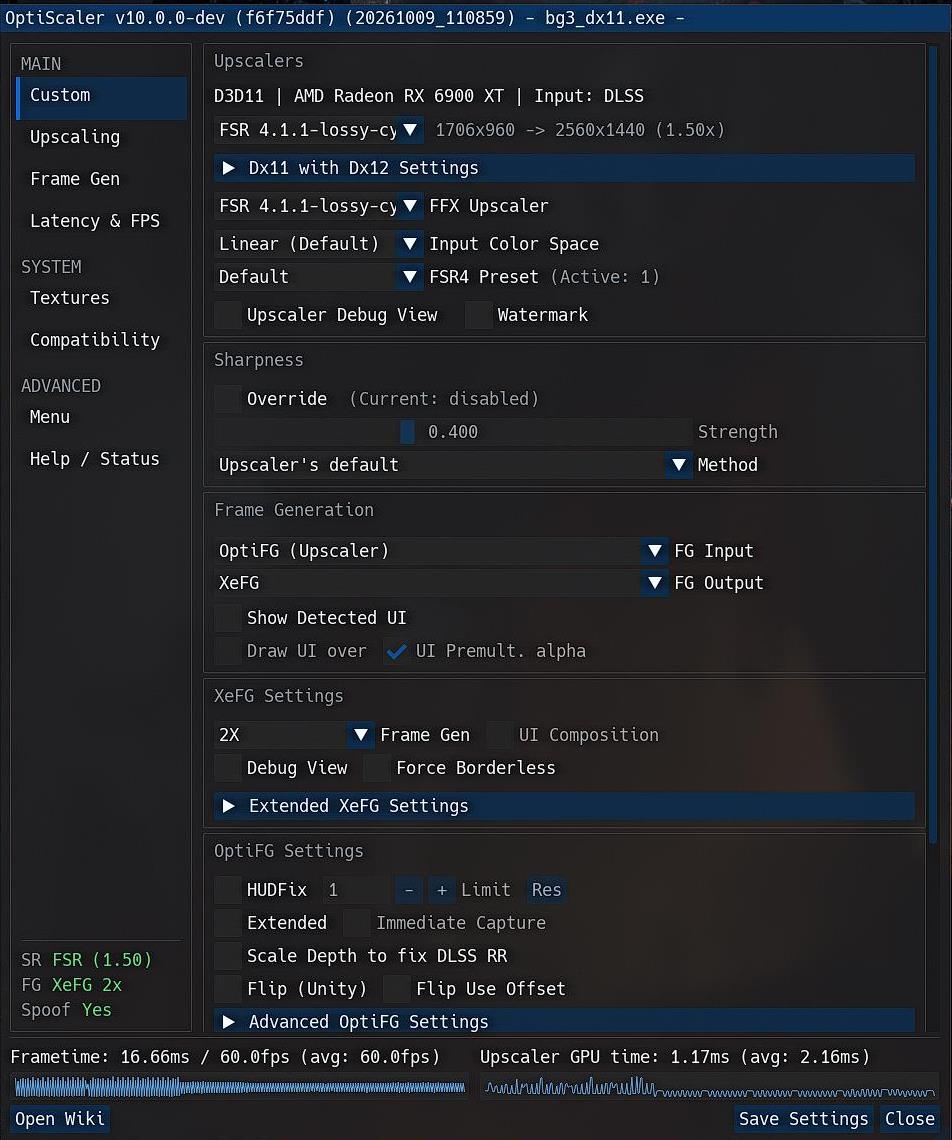Expand Dx11 with Dx12 Settings section
Screen dimensions: 952x1140
point(564,168)
